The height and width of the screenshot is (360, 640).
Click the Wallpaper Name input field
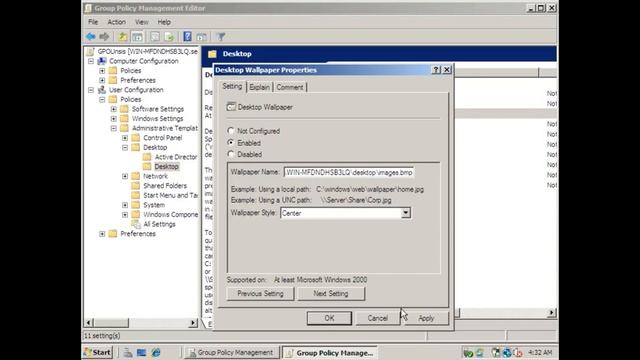coord(349,173)
